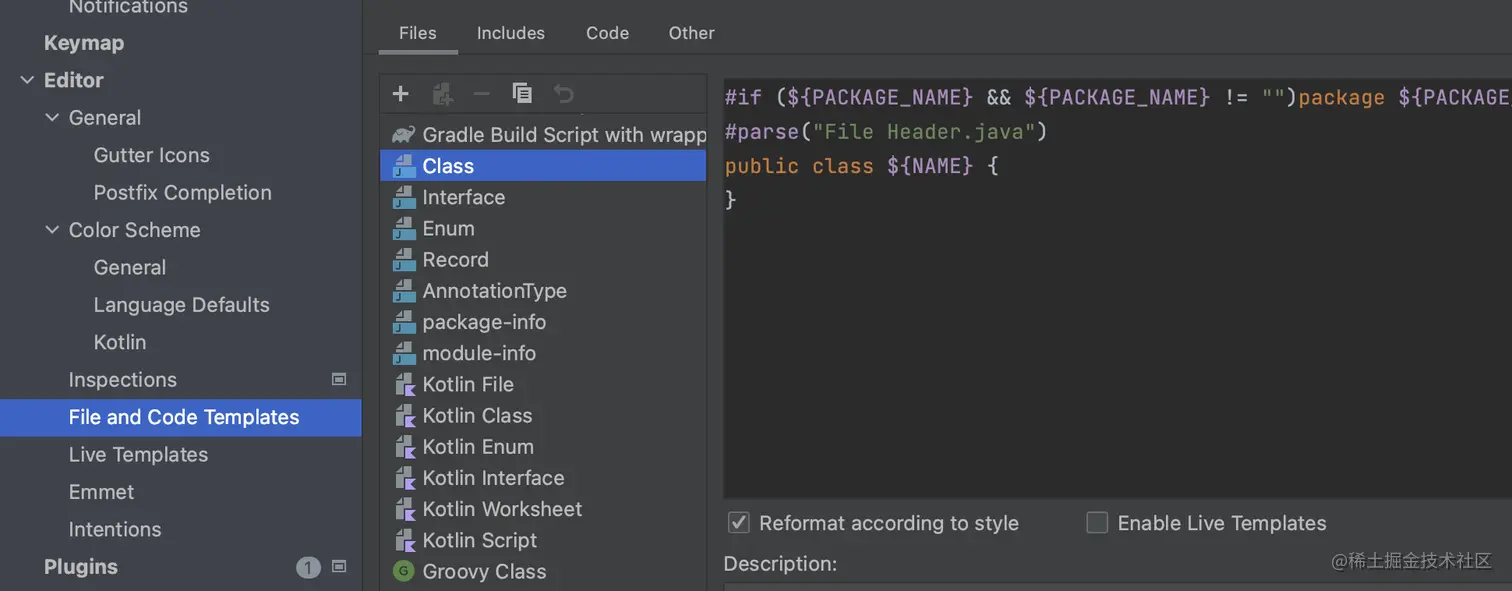Open Keymap settings
This screenshot has height=591, width=1512.
tap(84, 43)
